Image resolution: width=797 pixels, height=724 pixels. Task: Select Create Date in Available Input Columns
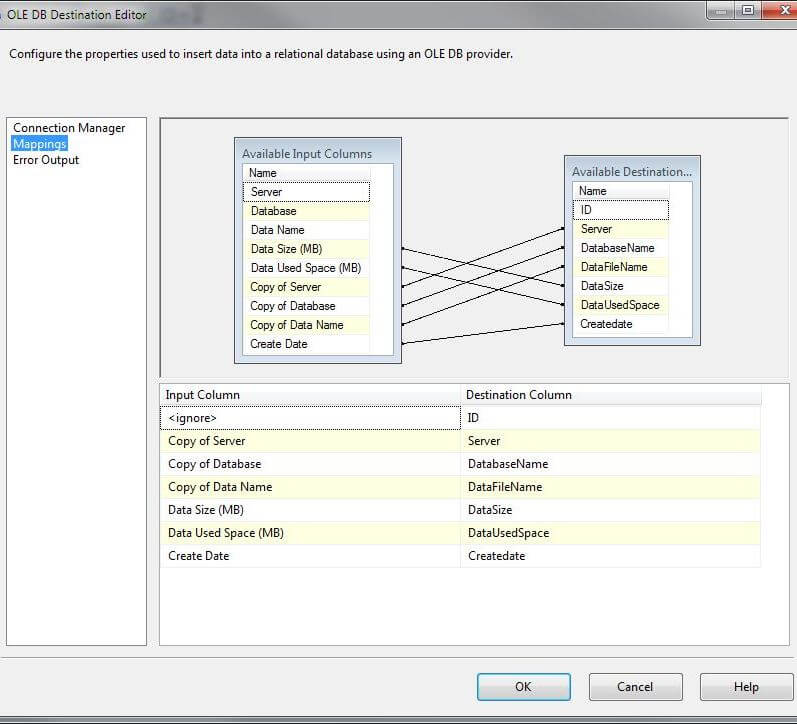[306, 344]
